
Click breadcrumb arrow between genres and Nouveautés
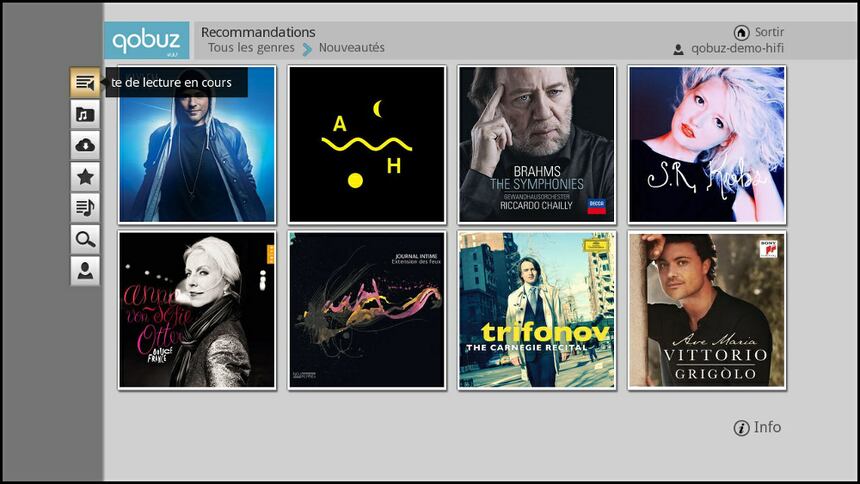[x=307, y=49]
